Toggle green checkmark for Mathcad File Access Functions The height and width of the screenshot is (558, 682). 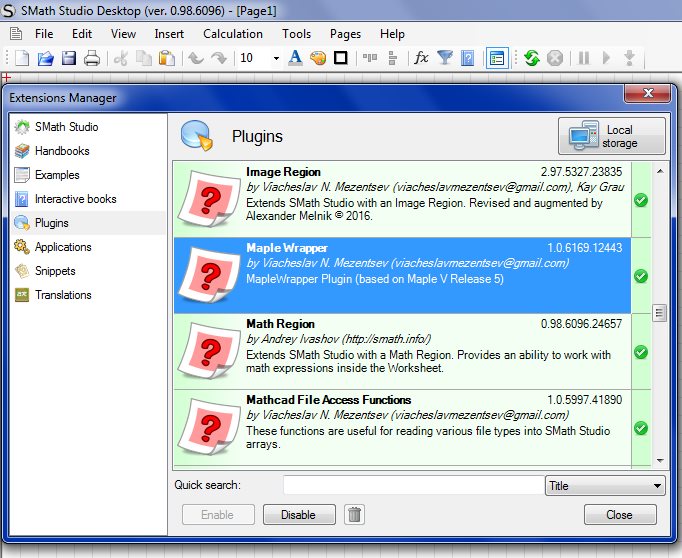coord(641,428)
